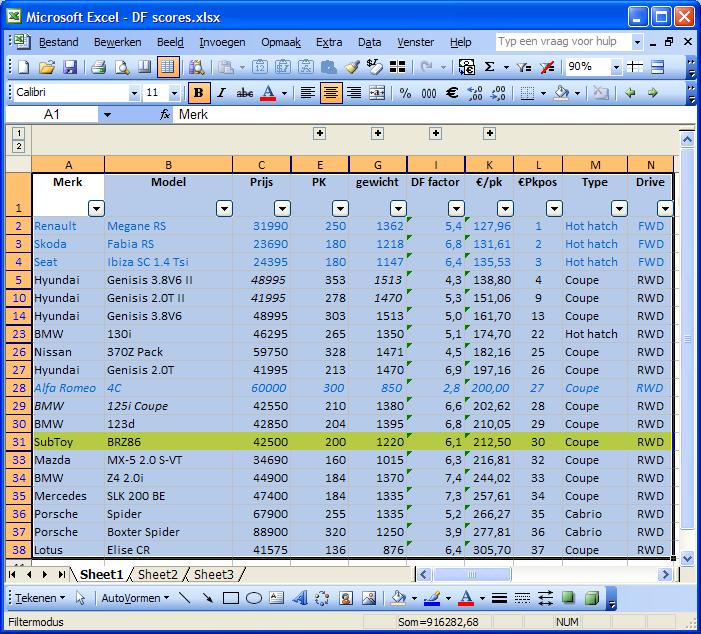
Task: Click the 3-D style cube icon
Action: point(591,598)
